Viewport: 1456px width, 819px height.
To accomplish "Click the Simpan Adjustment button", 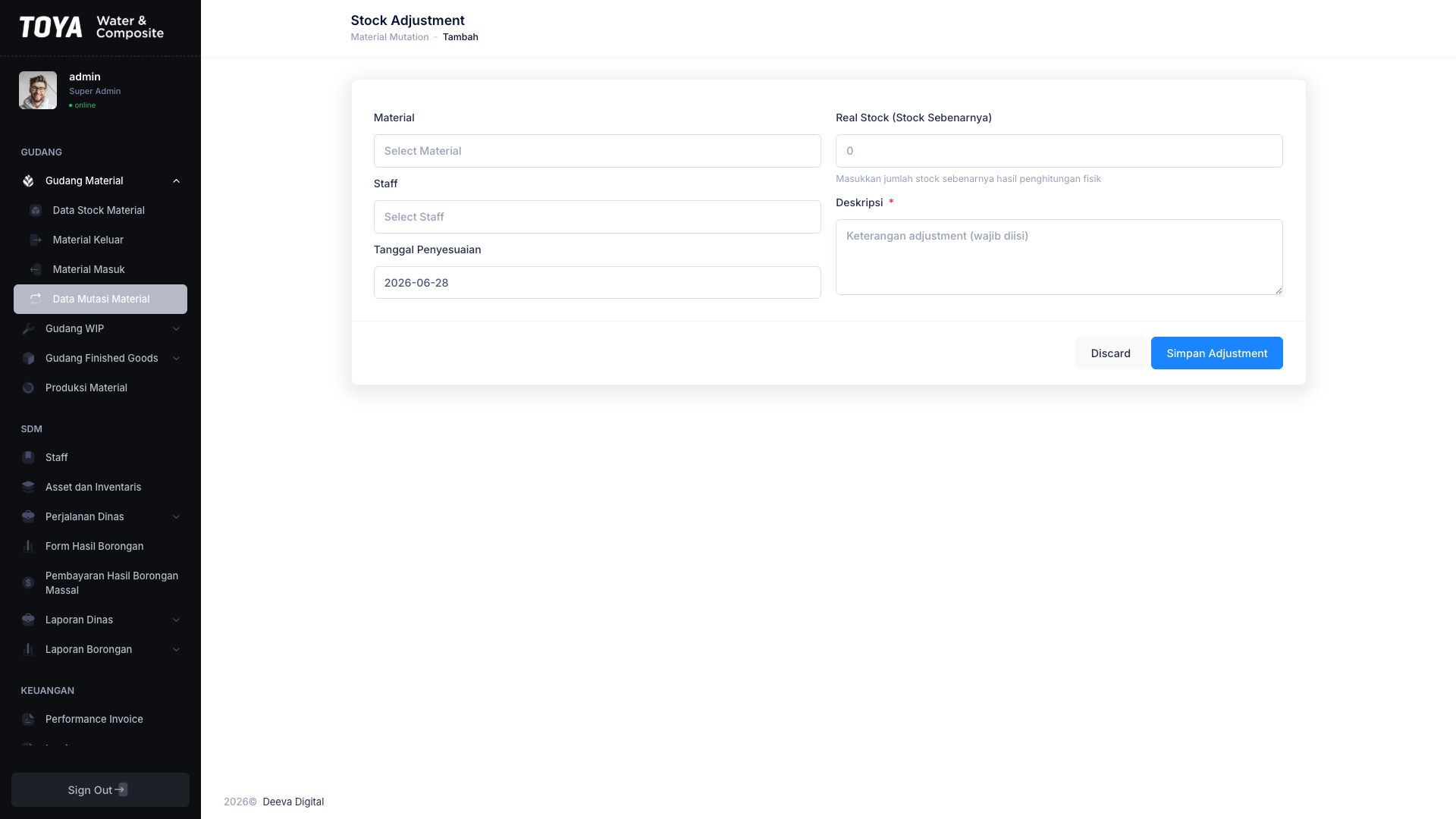I will [1216, 353].
